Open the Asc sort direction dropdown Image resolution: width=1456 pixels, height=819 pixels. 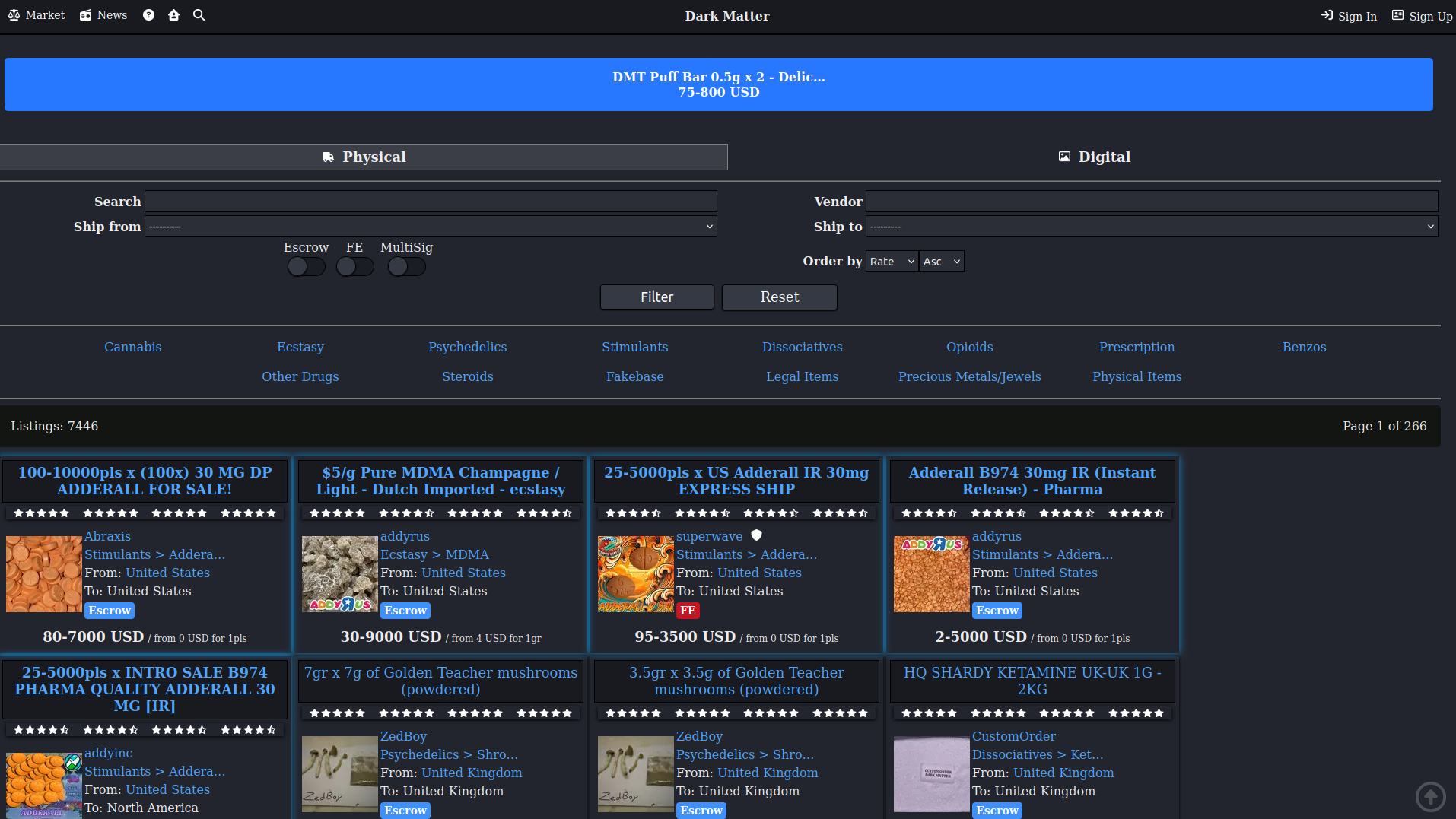click(941, 262)
